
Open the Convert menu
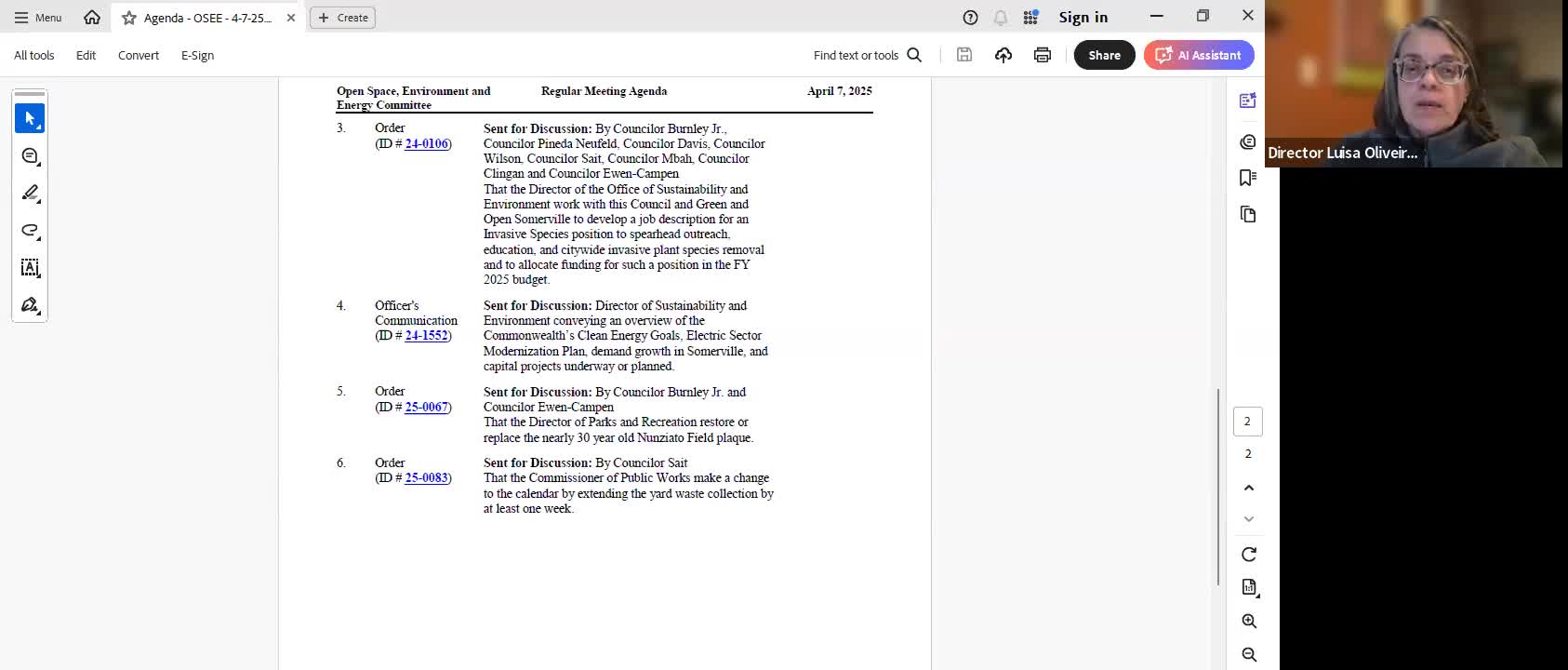coord(139,55)
